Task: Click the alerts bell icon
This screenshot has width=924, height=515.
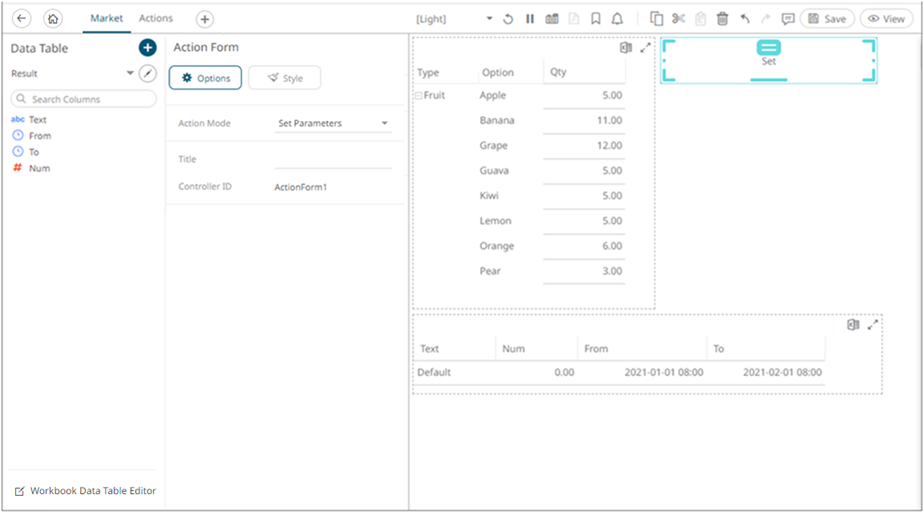Action: (x=617, y=19)
